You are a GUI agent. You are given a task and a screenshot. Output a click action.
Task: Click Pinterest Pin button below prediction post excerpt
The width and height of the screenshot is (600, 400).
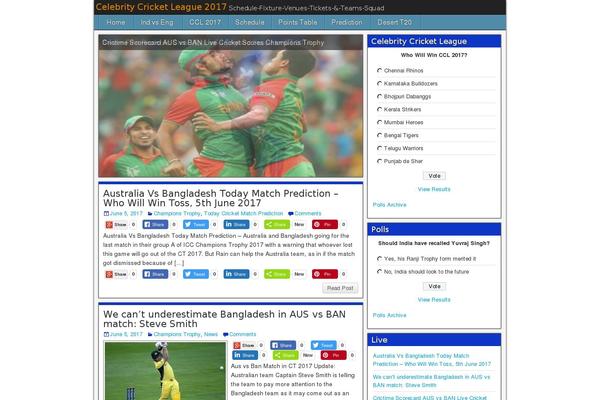click(x=324, y=274)
